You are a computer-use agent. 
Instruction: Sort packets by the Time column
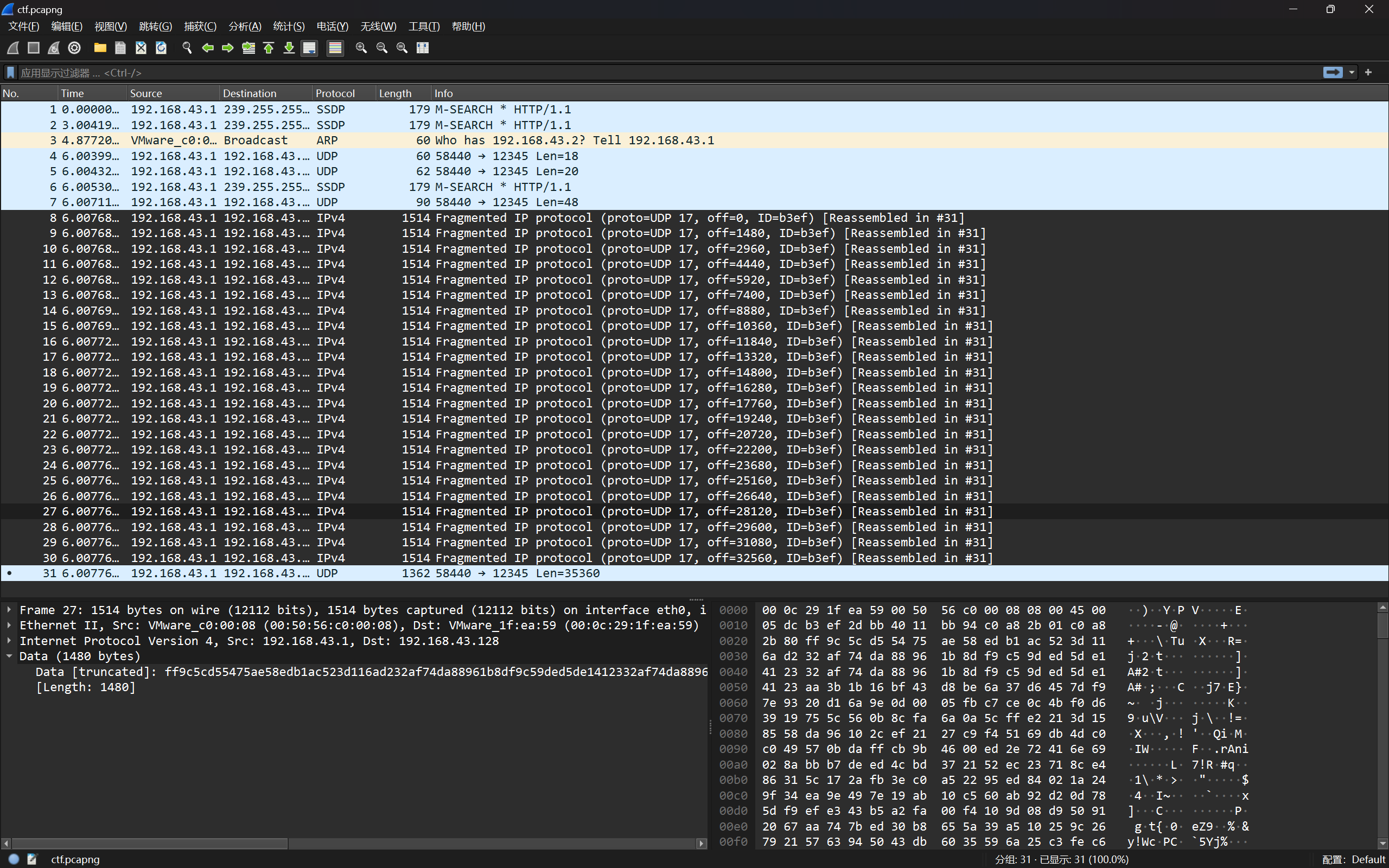point(92,93)
